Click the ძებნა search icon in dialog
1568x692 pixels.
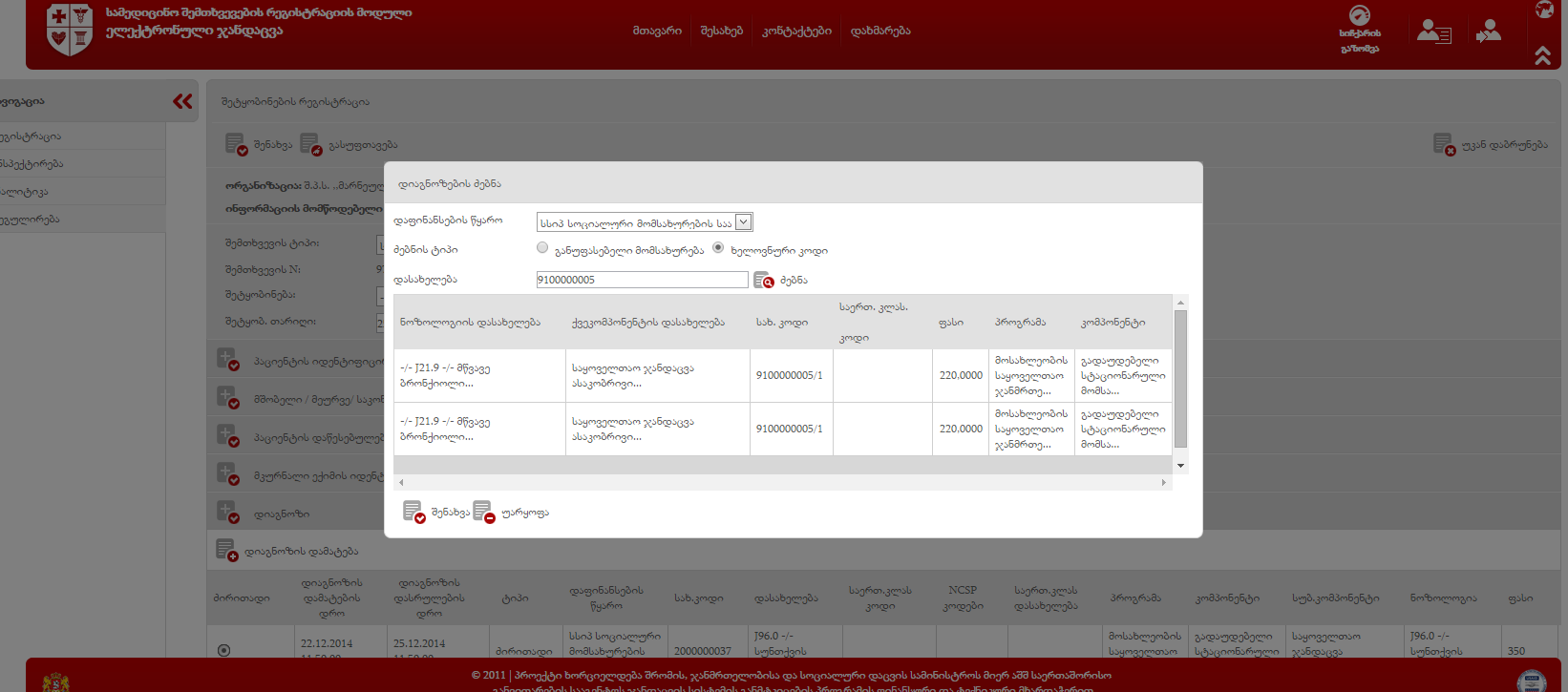coord(764,281)
